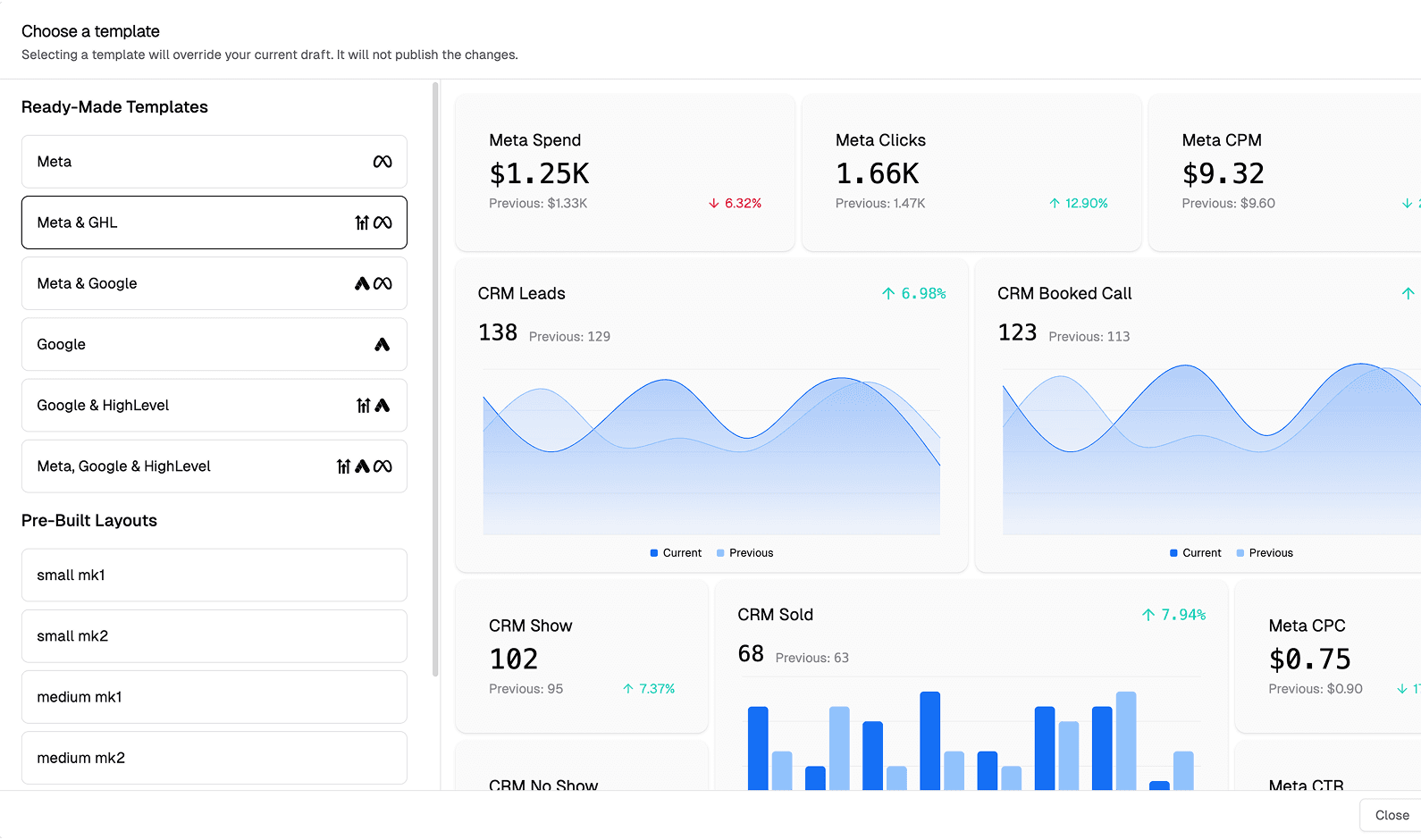Image resolution: width=1421 pixels, height=840 pixels.
Task: Choose the small mk1 layout
Action: point(214,575)
